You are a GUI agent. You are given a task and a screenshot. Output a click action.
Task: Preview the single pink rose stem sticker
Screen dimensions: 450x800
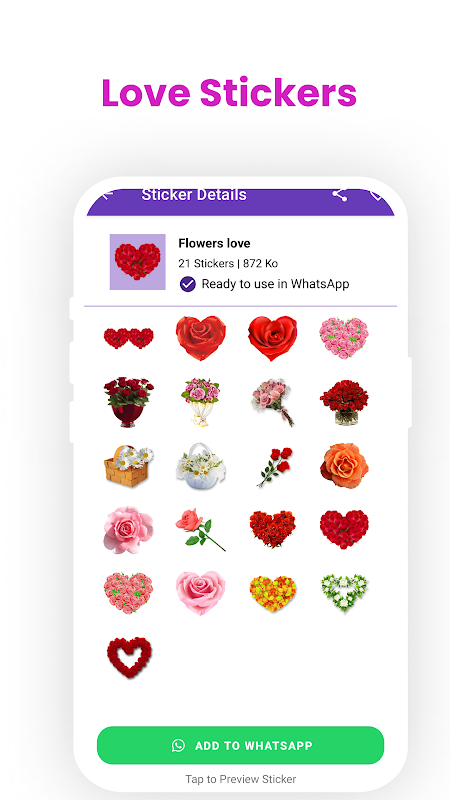(x=201, y=529)
